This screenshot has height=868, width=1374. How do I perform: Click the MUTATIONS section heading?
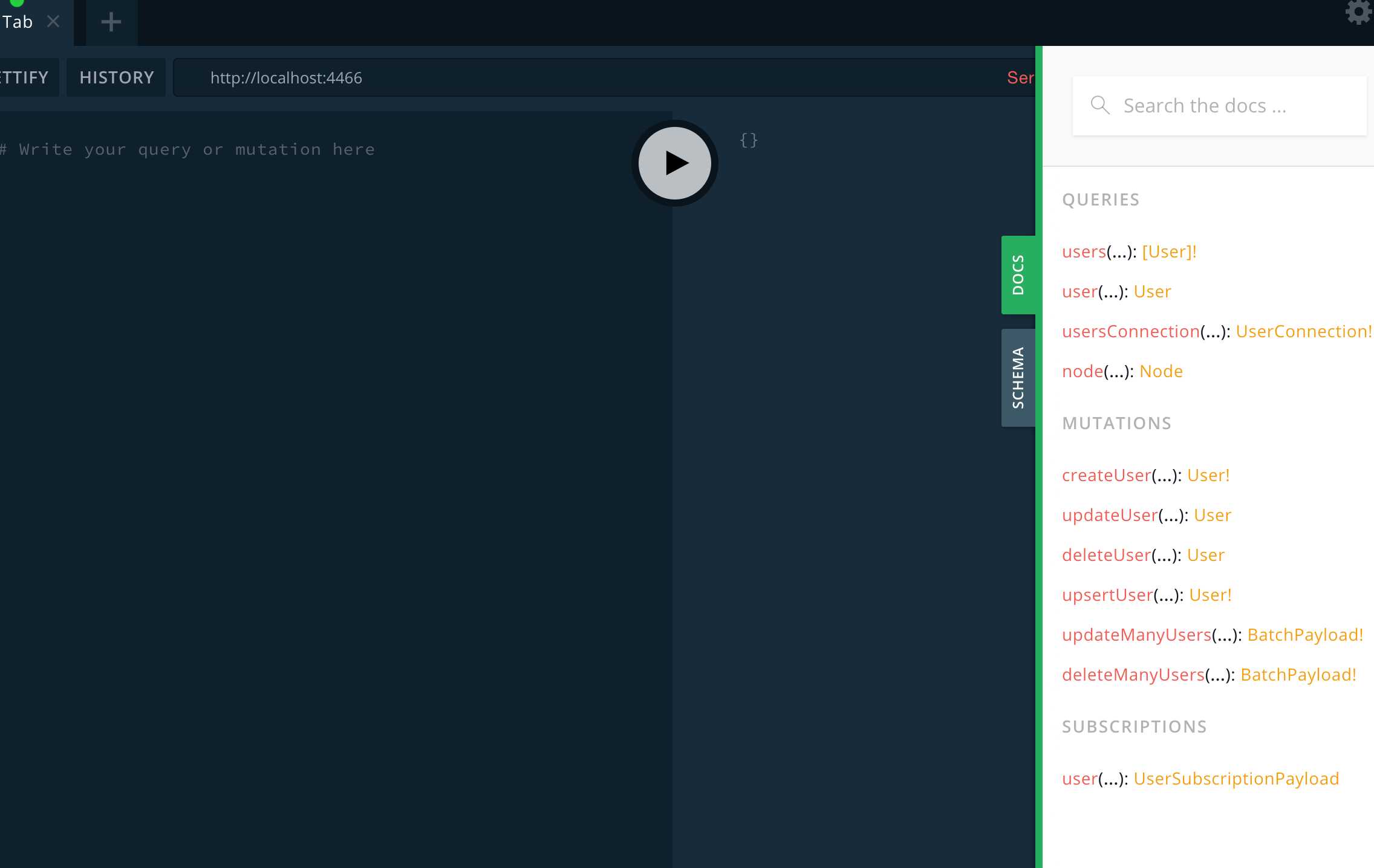point(1117,423)
